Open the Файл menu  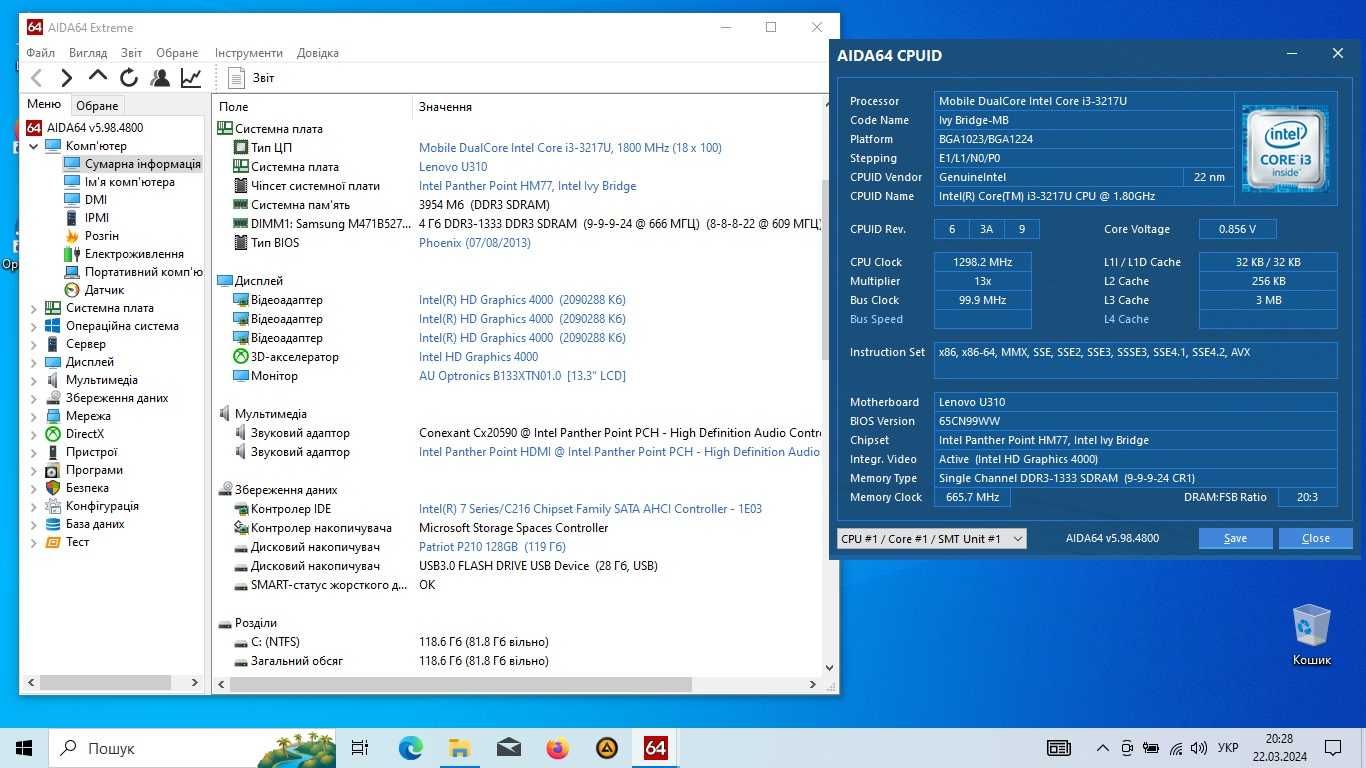41,53
